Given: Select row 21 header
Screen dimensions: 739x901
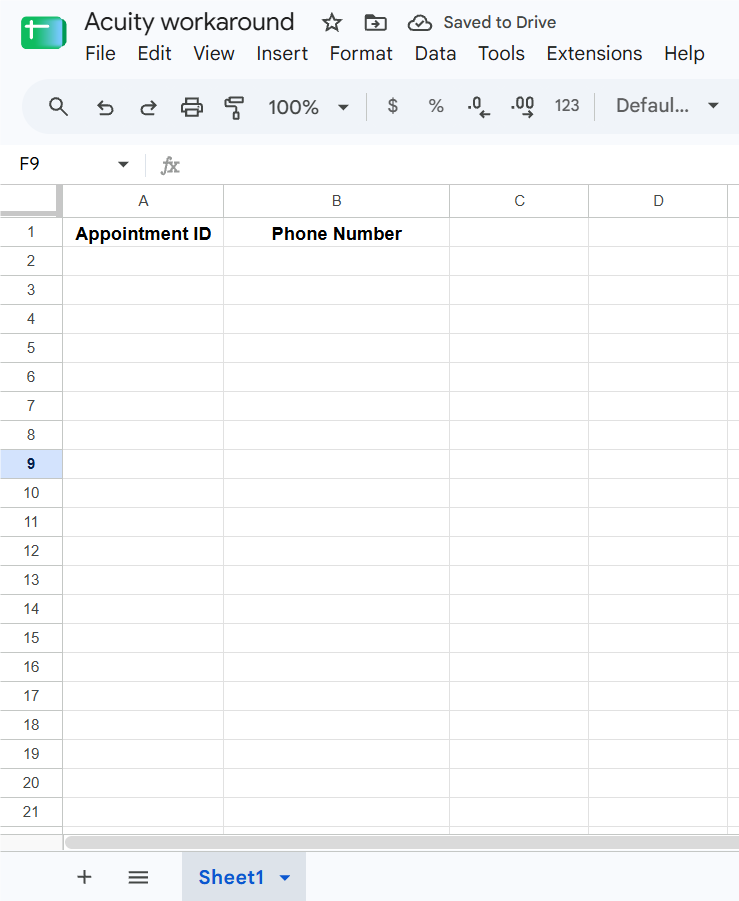Looking at the screenshot, I should 31,812.
